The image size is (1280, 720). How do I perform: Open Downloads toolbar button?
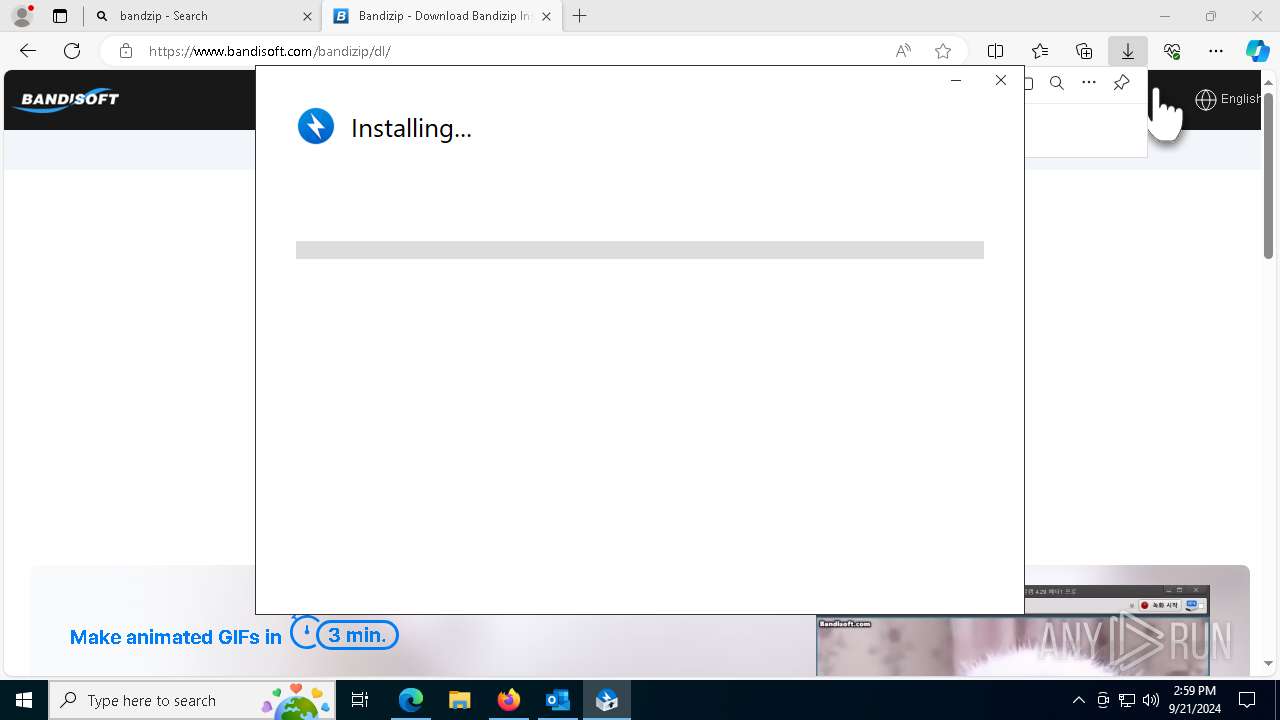point(1128,51)
